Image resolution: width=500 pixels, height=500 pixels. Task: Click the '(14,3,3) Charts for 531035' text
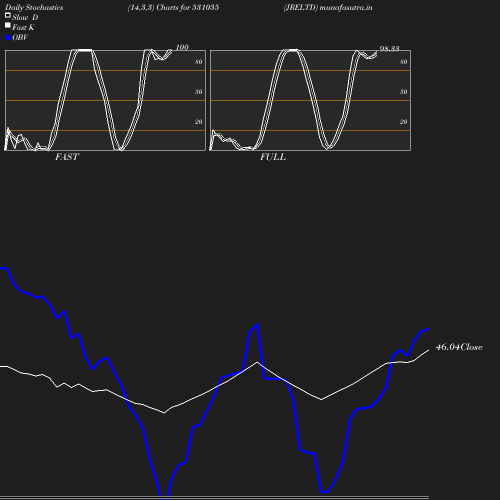[173, 8]
